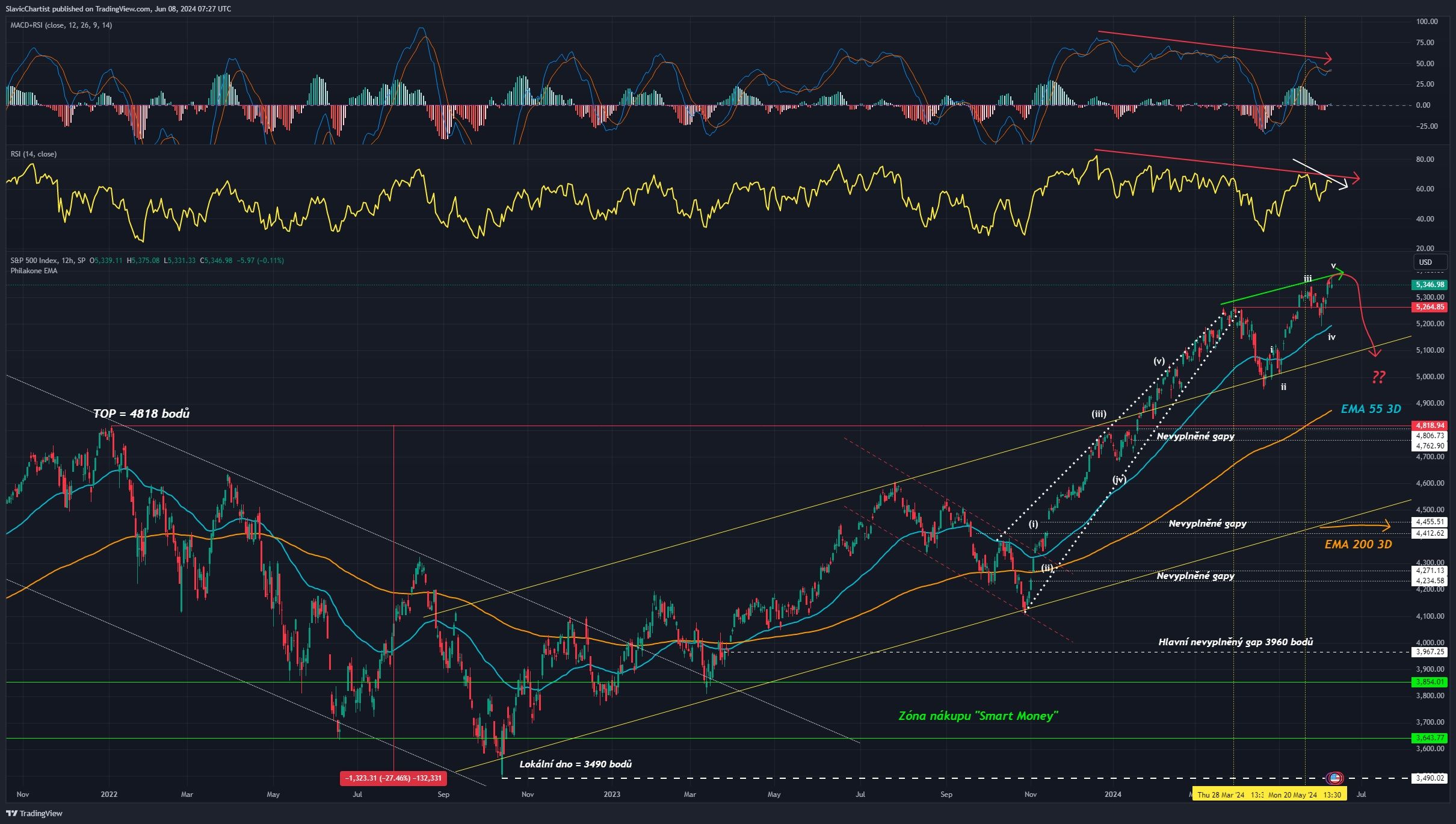1456x824 pixels.
Task: Click the red 5,264.85 price line label
Action: click(x=1430, y=307)
